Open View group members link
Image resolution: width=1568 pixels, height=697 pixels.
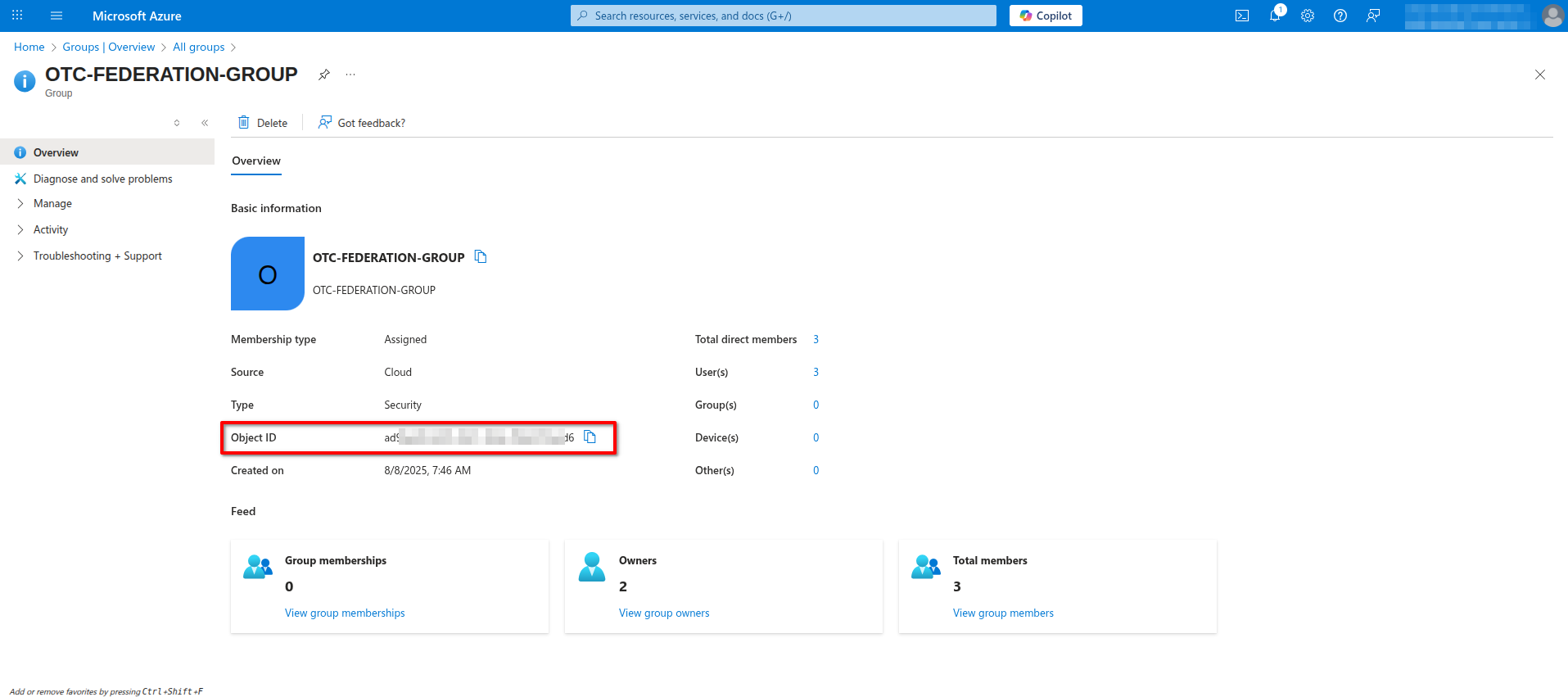tap(1003, 613)
